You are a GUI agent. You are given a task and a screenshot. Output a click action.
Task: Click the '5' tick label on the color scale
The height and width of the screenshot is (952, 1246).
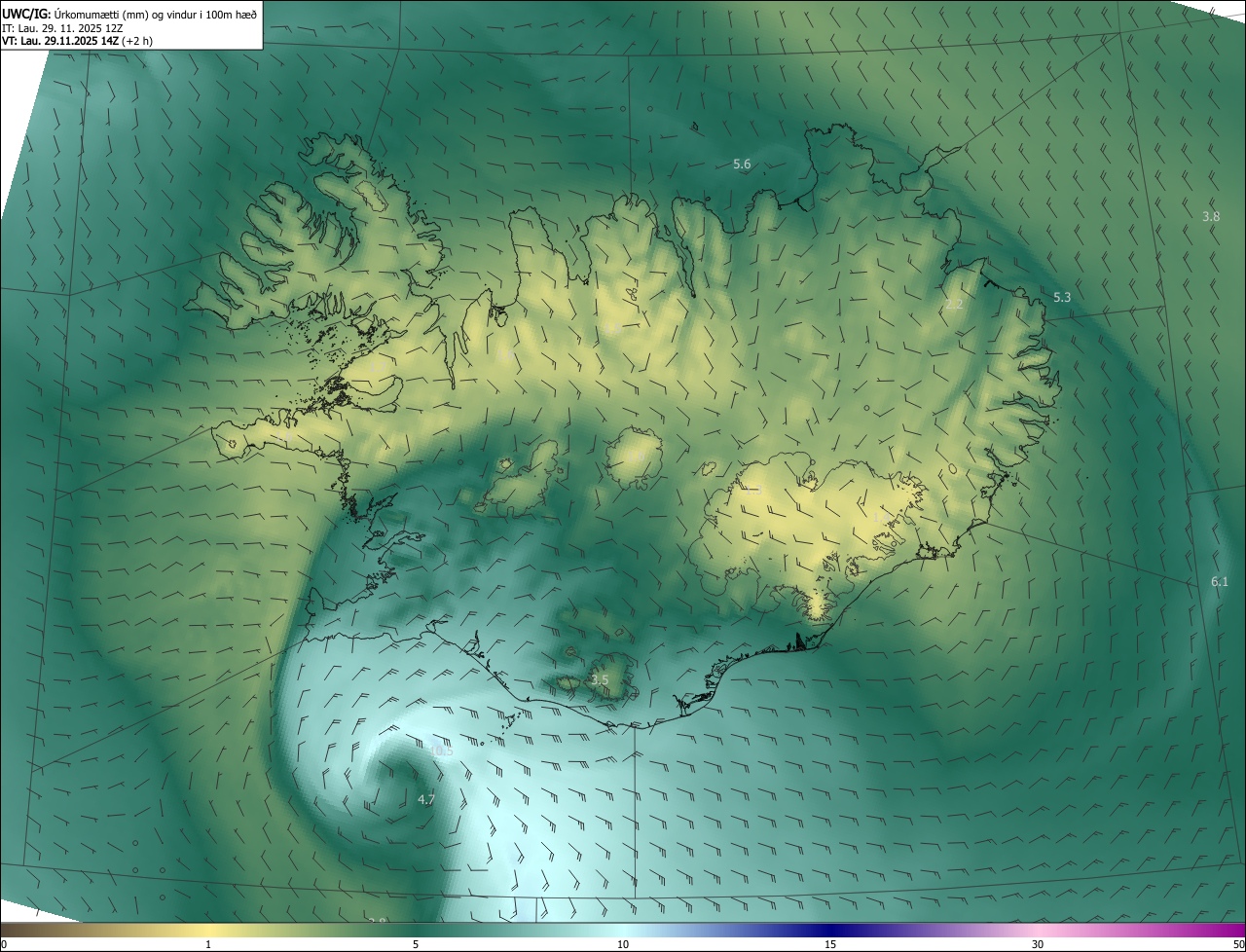coord(416,944)
